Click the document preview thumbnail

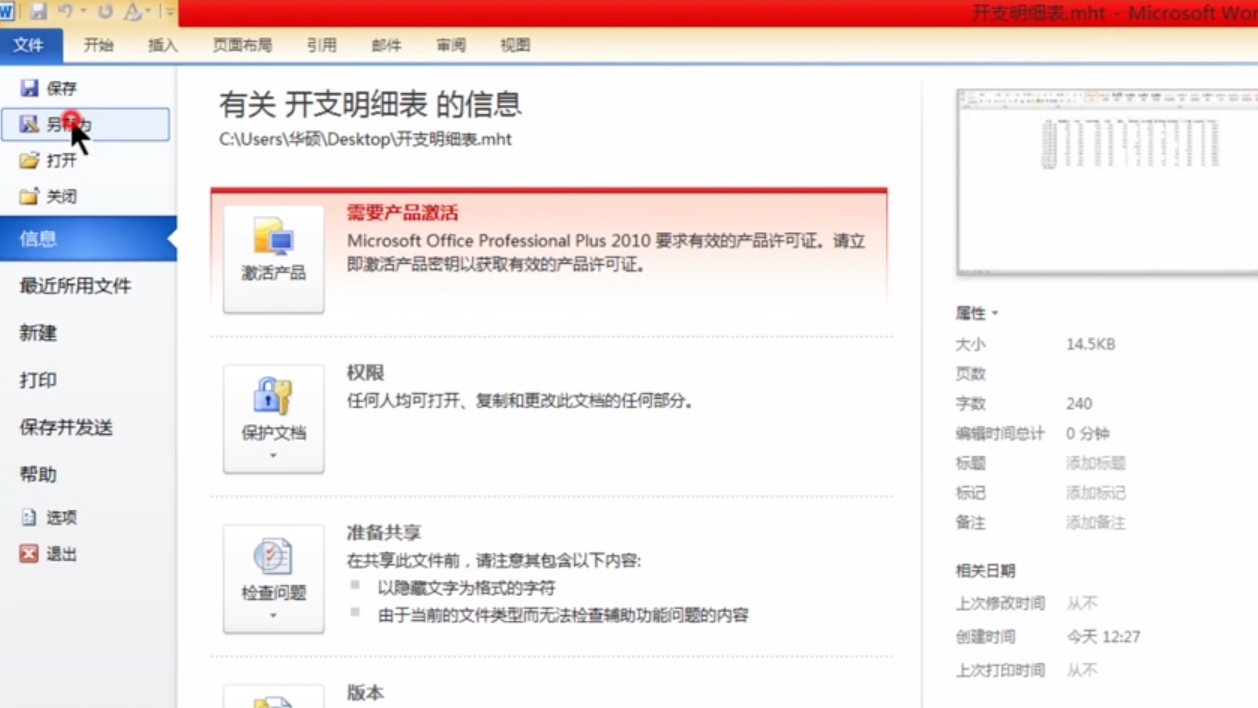(1107, 181)
